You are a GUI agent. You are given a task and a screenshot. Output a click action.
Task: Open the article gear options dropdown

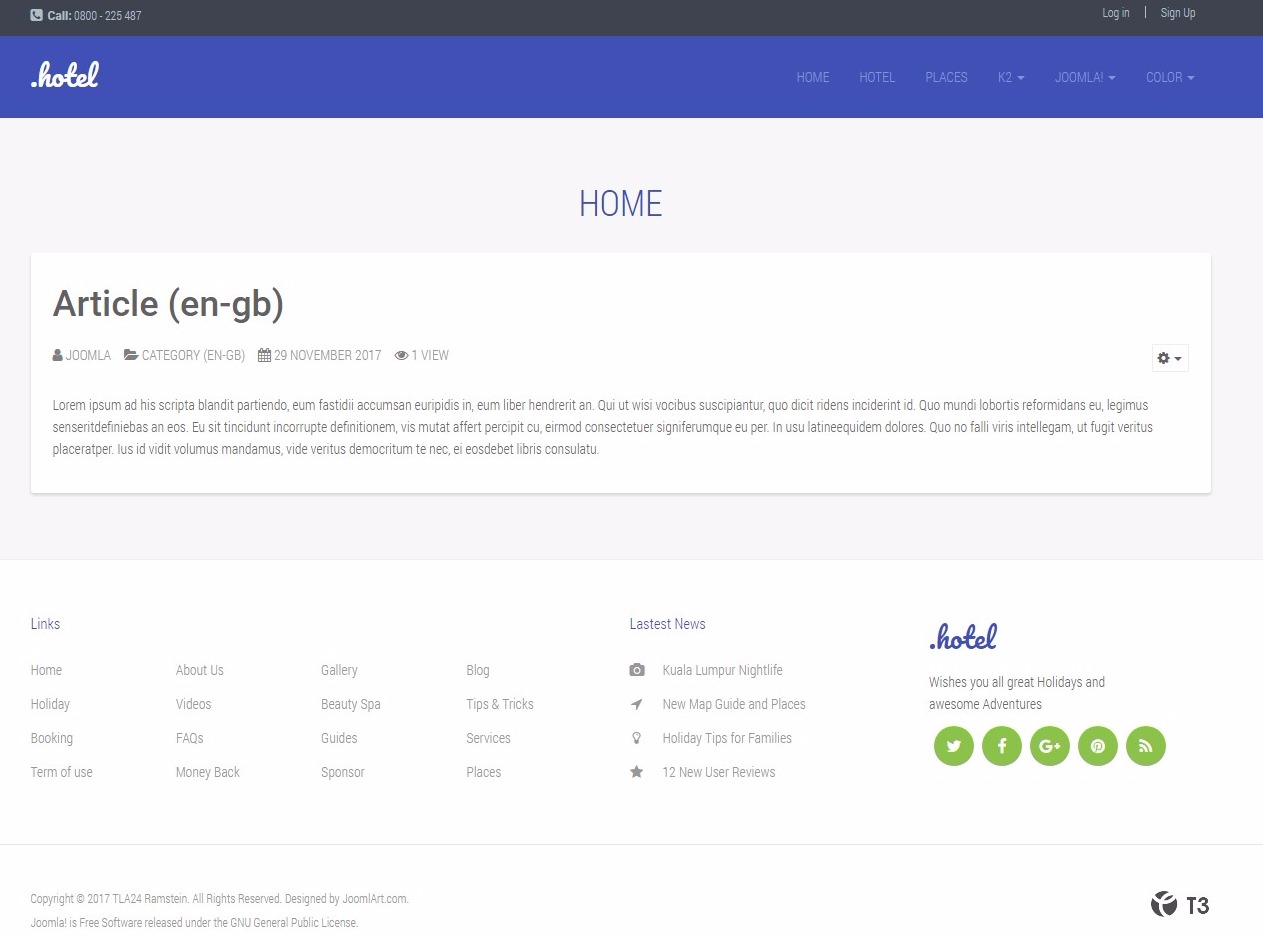(1169, 358)
